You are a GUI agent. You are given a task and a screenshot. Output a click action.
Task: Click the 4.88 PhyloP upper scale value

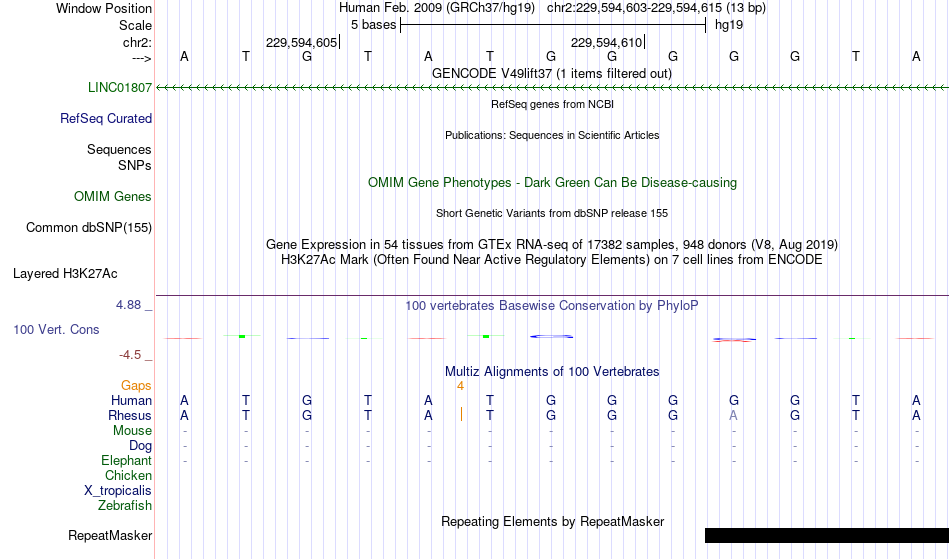(128, 305)
